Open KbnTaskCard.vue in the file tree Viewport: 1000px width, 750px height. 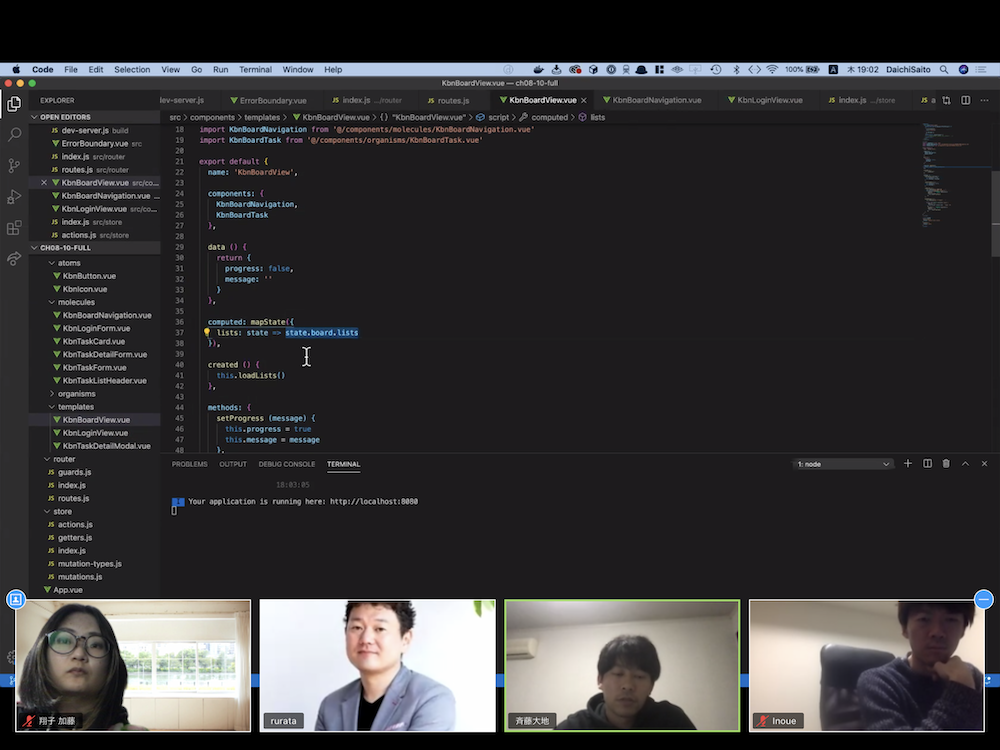[94, 341]
